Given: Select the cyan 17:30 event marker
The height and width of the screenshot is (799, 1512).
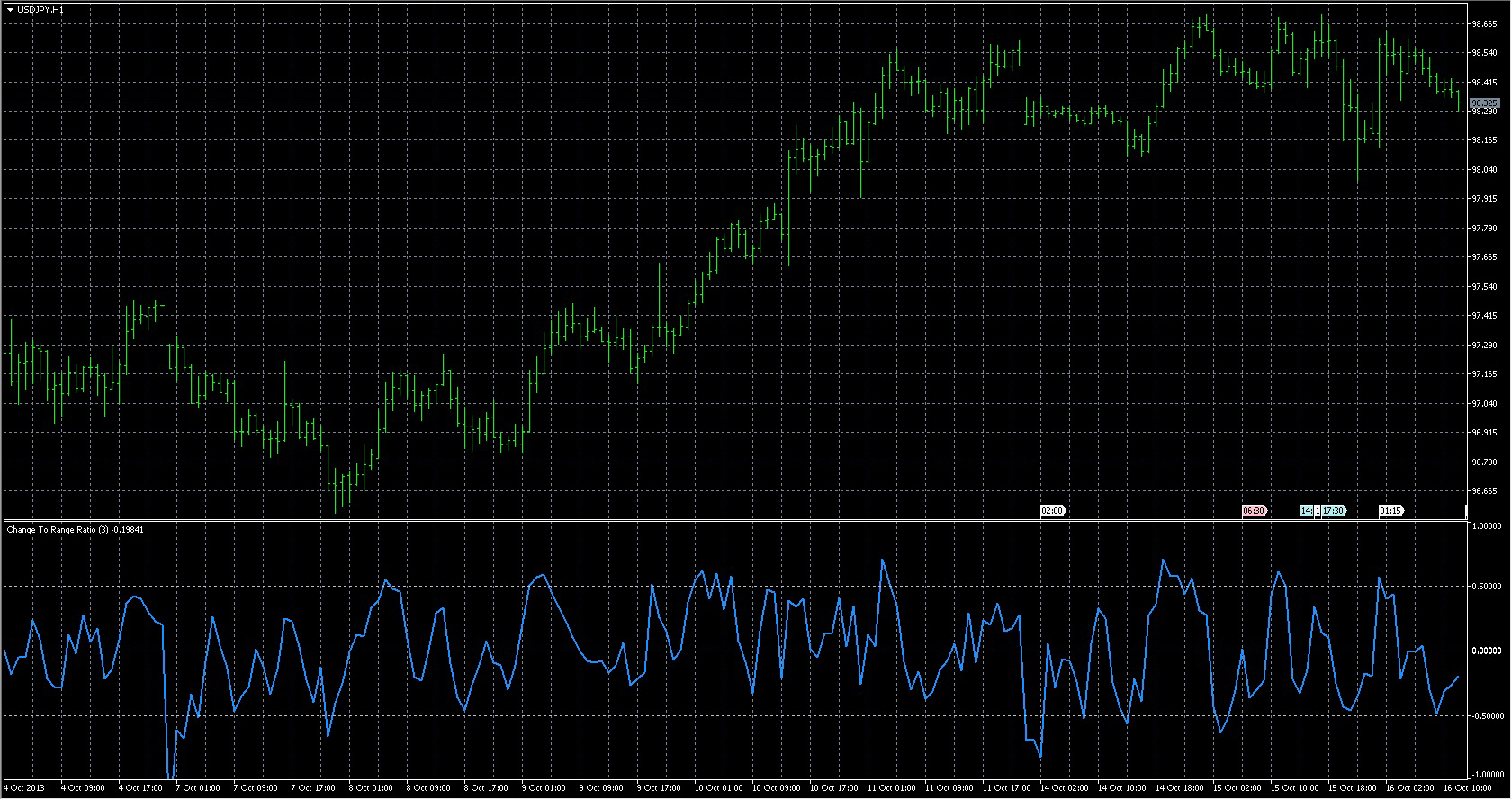Looking at the screenshot, I should pos(1333,511).
